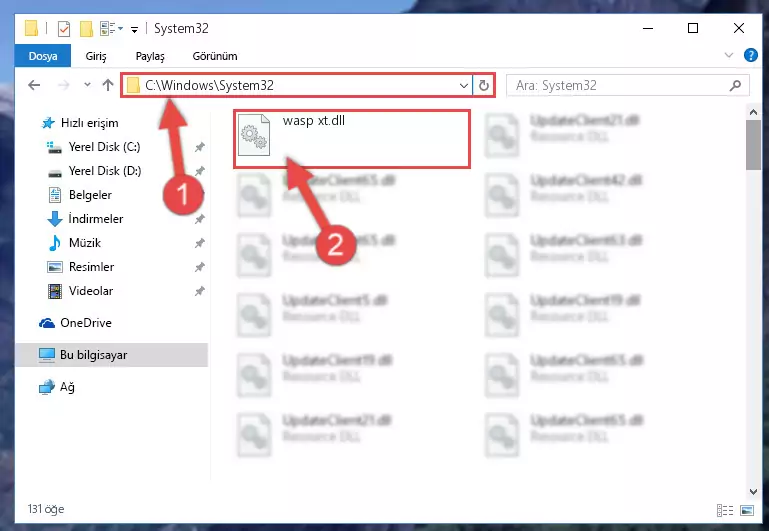Click the Müzik note icon
Screen dimensions: 769x531
[54, 243]
